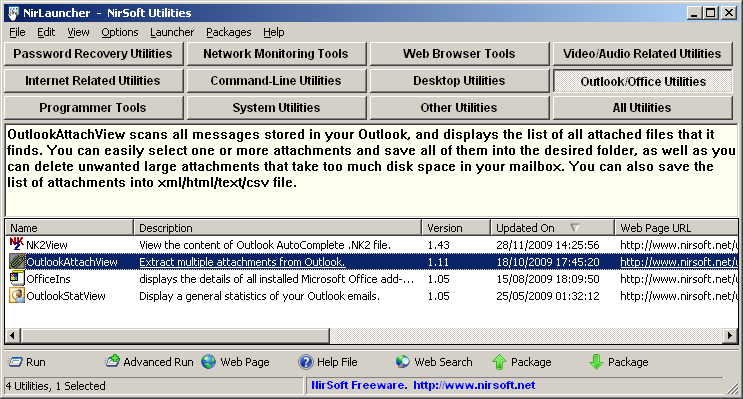Open the Edit menu
This screenshot has width=743, height=399.
click(x=46, y=32)
